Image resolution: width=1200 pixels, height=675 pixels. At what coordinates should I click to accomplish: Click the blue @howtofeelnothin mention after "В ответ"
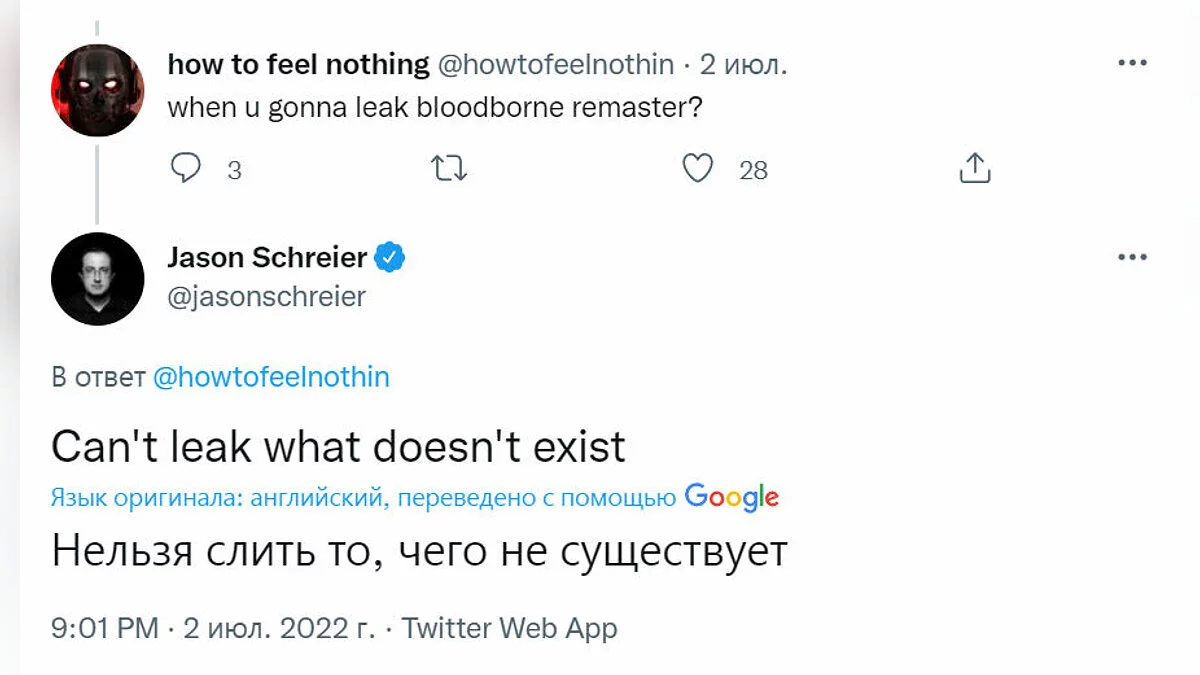[271, 377]
